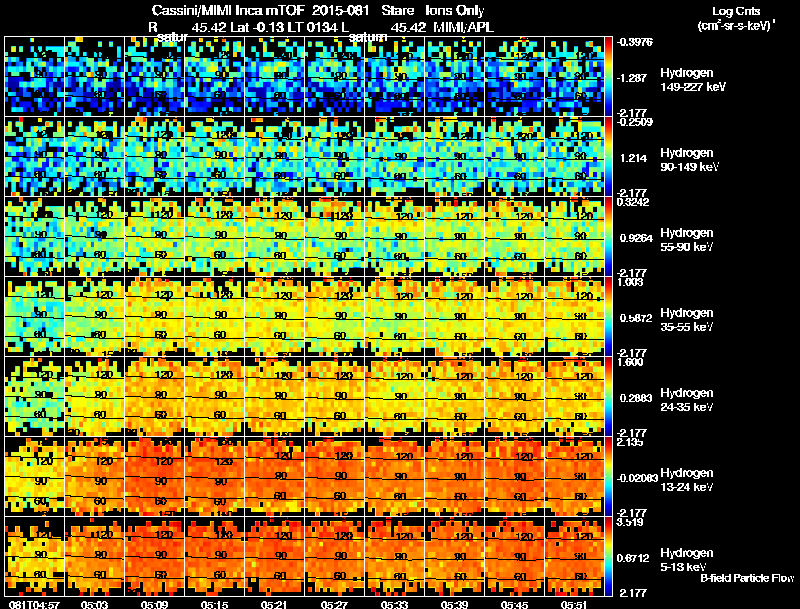Click the -0.02083 colorbar value
Screen dimensions: 800x609
[637, 478]
